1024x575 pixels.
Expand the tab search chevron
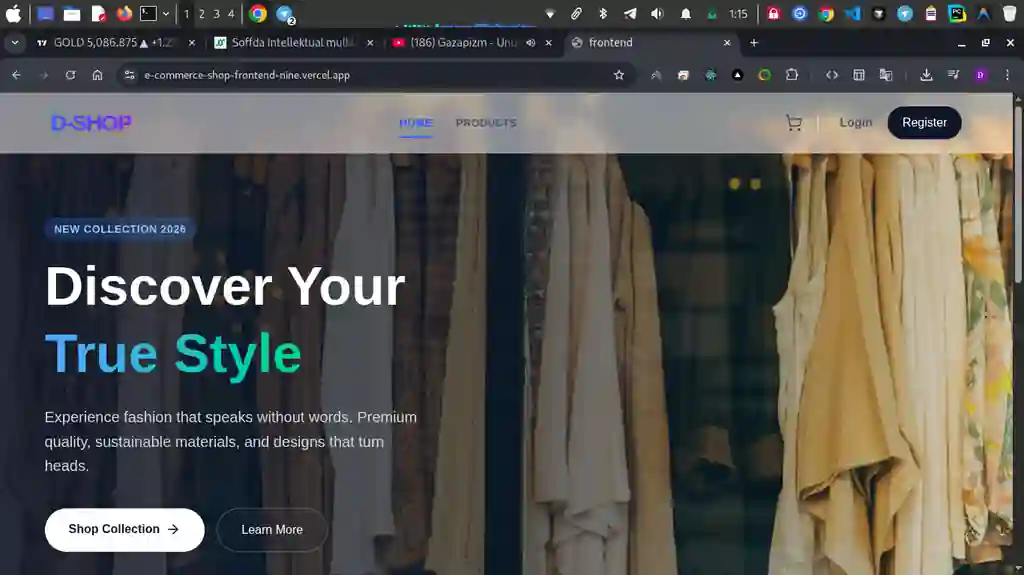[x=15, y=43]
